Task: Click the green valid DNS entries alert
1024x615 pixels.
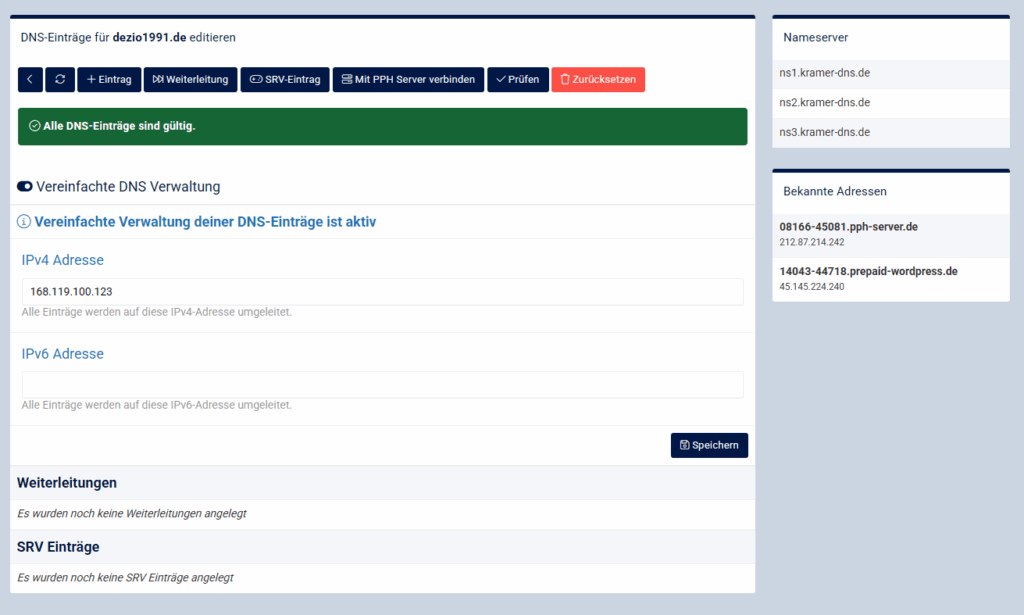Action: pyautogui.click(x=383, y=127)
